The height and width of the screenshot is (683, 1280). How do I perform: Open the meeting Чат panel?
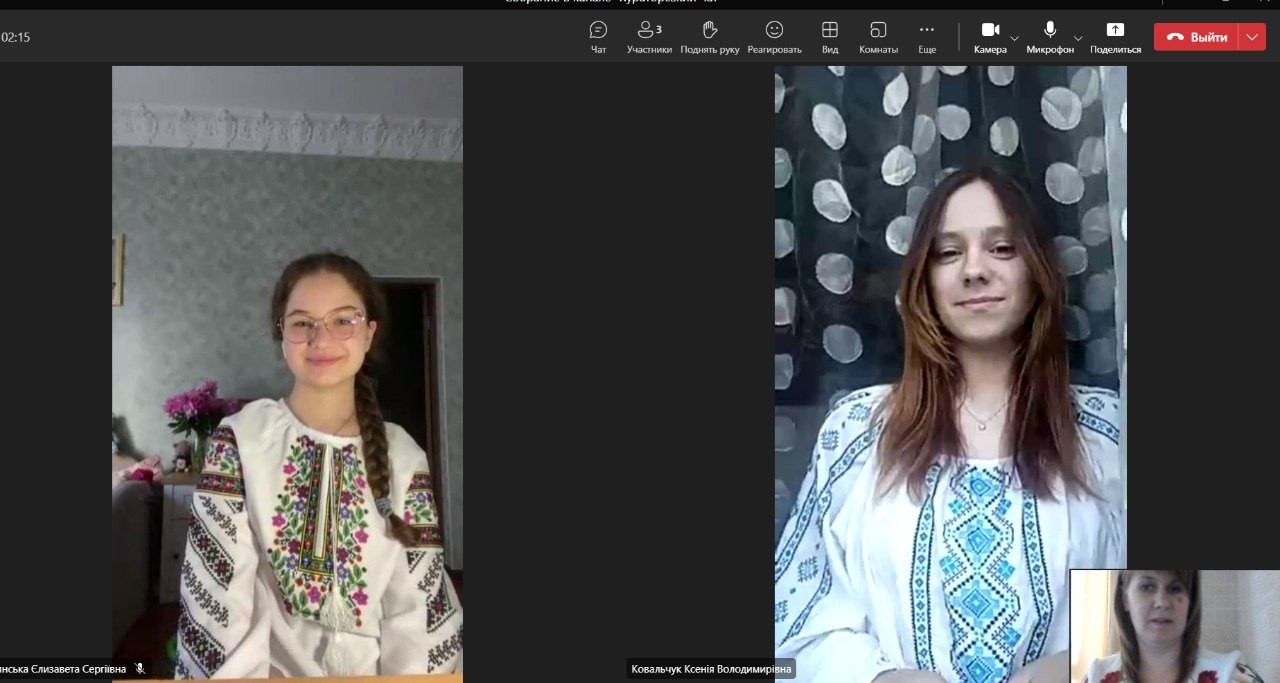point(598,36)
